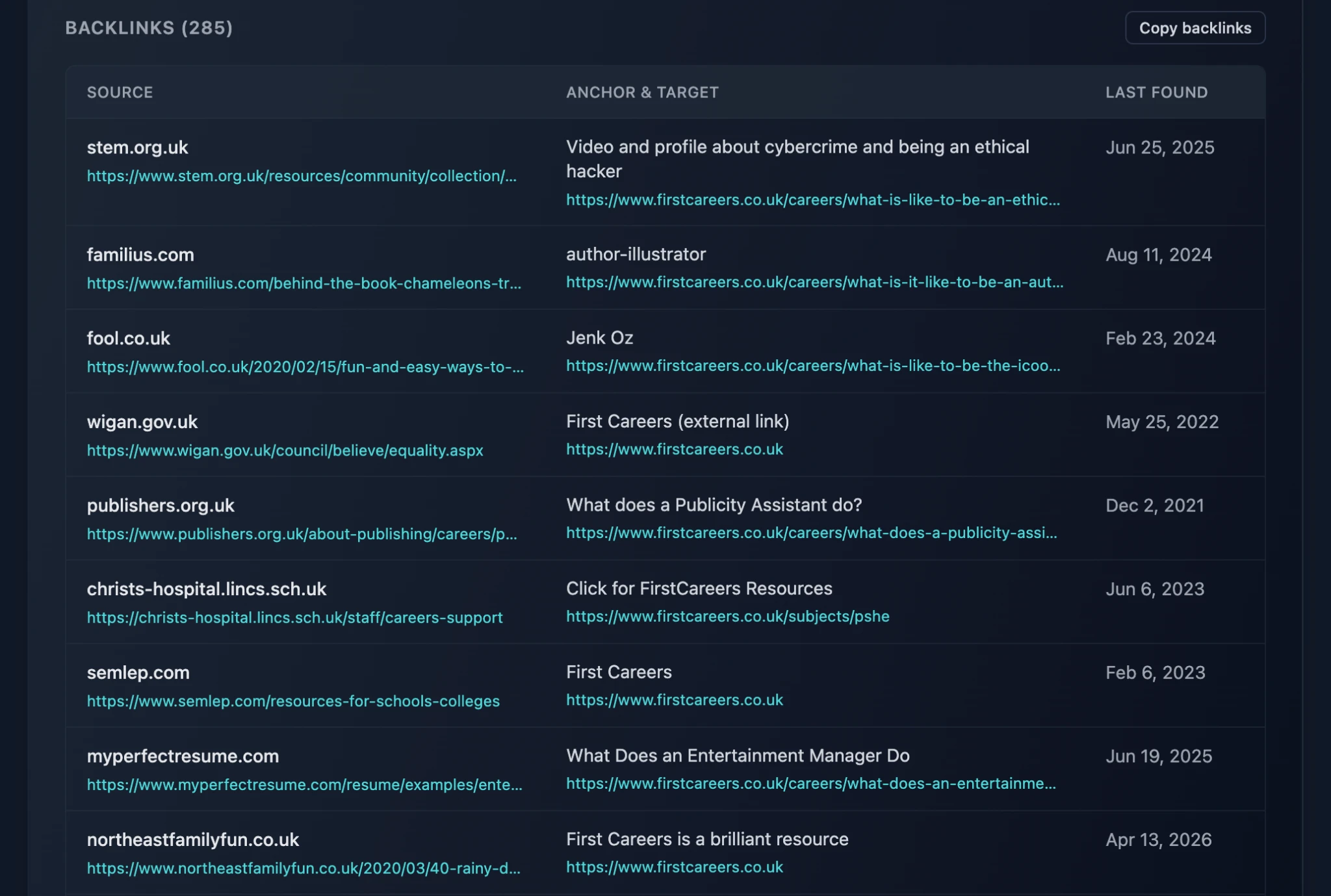Screen dimensions: 1331x896
Task: Select the publishers.org.uk domain name
Action: (161, 506)
